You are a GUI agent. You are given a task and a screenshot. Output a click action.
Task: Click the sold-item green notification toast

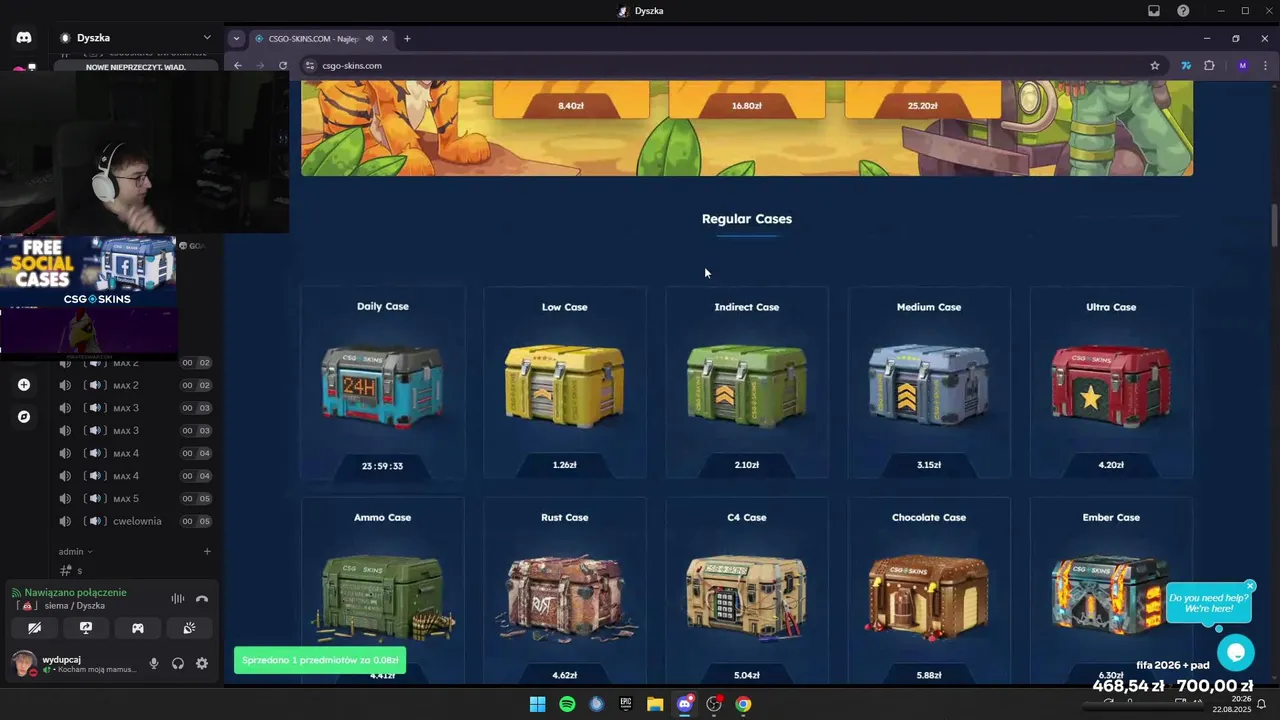[x=320, y=660]
